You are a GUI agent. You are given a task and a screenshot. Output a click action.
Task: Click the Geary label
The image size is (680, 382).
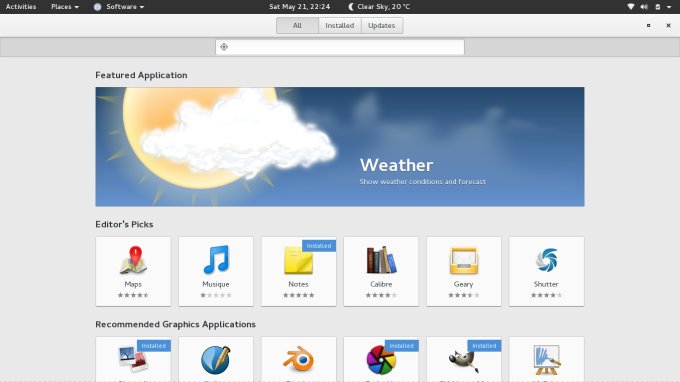[x=464, y=284]
